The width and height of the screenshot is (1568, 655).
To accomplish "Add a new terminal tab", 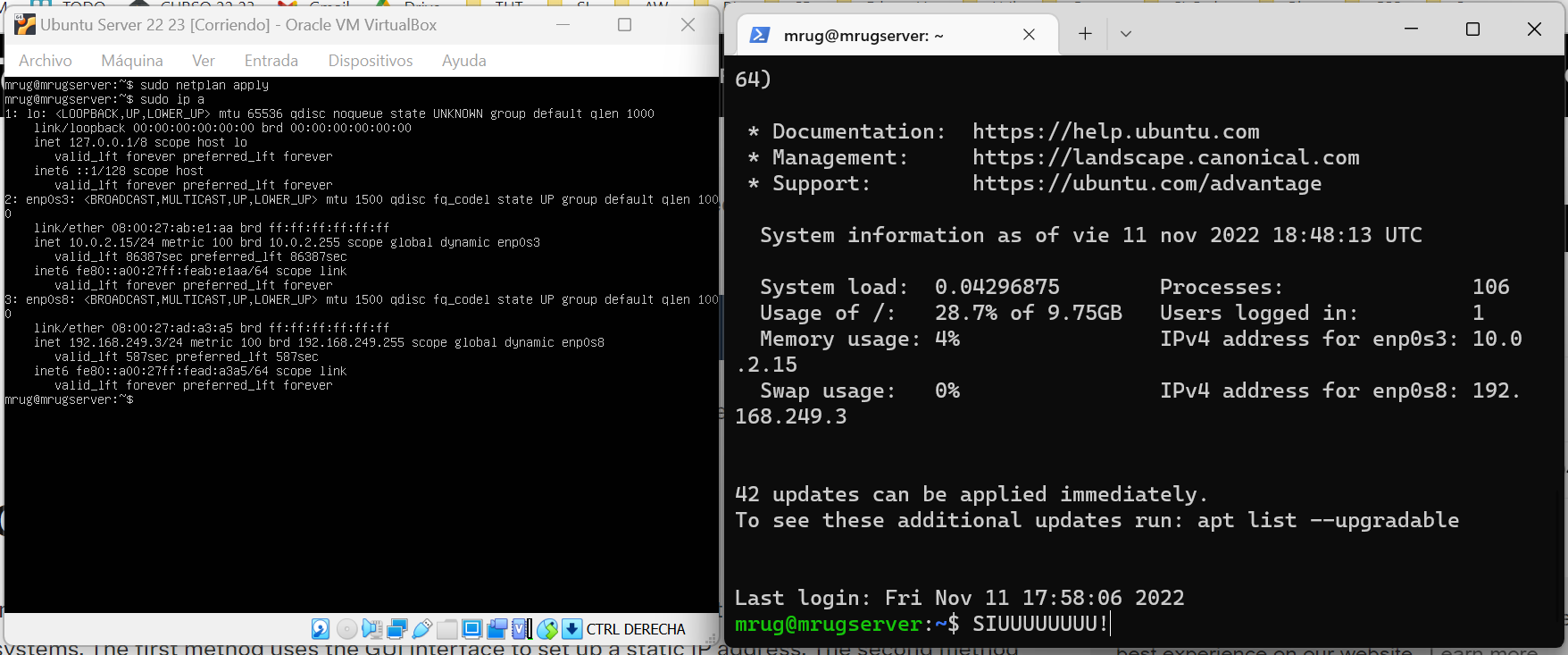I will [x=1085, y=34].
